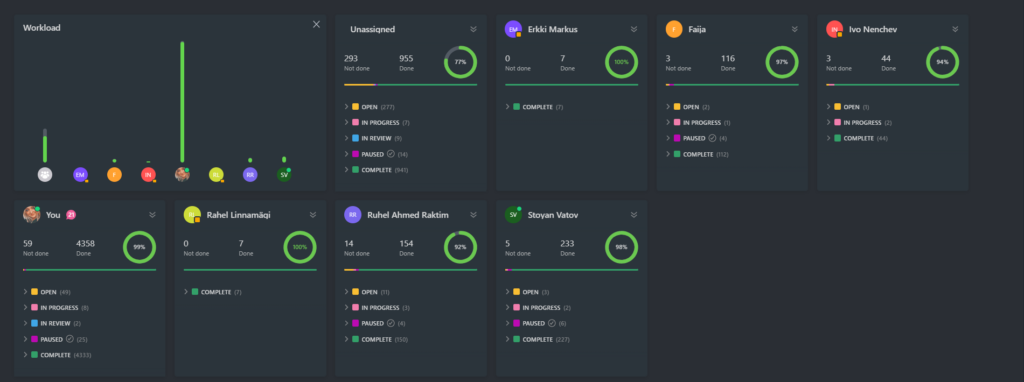Viewport: 1024px width, 382px height.
Task: Collapse the Erkki Markus card
Action: [x=634, y=29]
